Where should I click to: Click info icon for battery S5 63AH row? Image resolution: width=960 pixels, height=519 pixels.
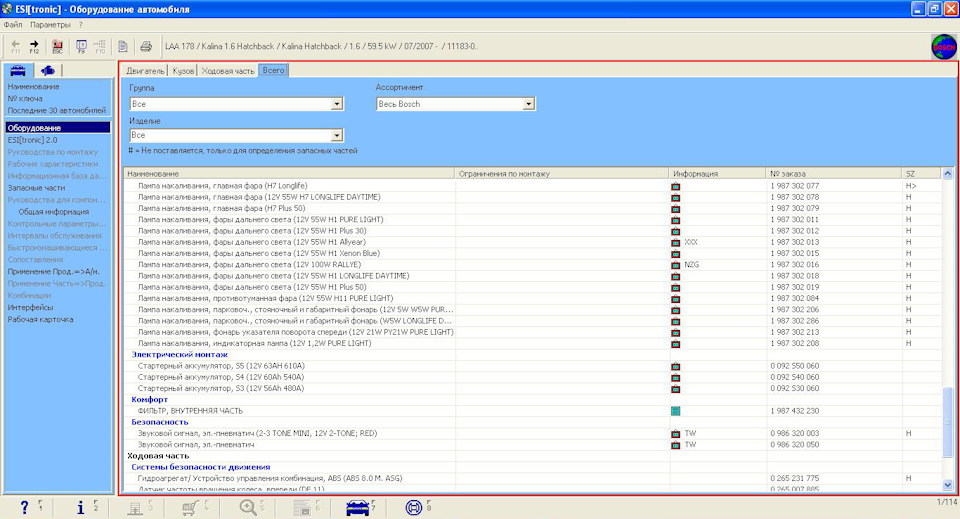point(675,366)
